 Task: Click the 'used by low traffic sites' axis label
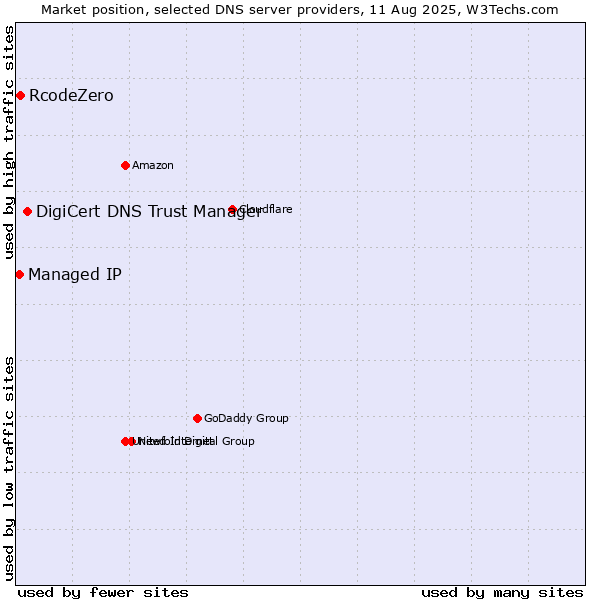[9, 469]
